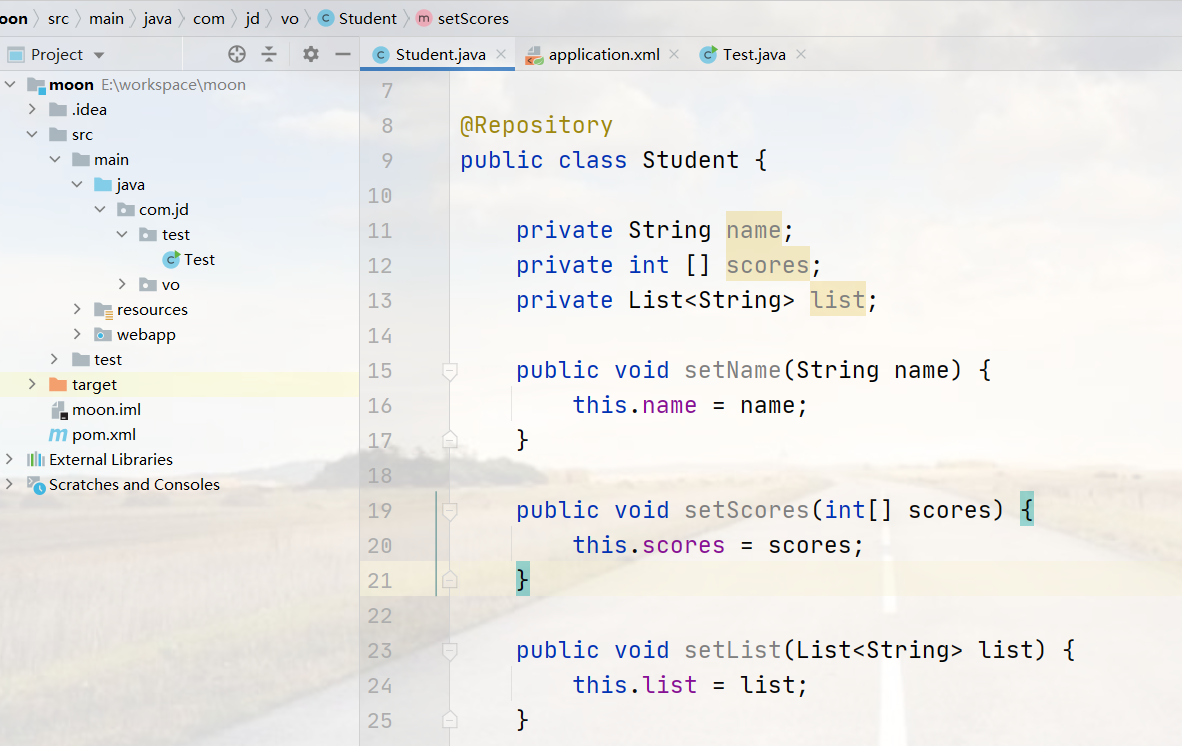Collapse the src folder
The image size is (1182, 746).
point(32,134)
